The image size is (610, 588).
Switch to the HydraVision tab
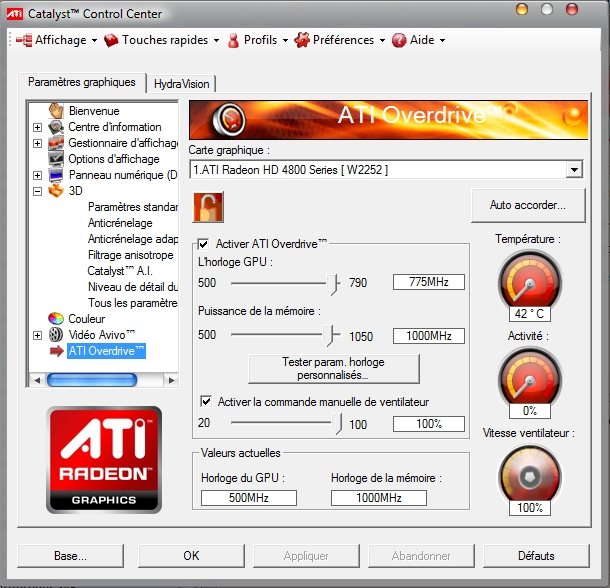click(x=181, y=84)
